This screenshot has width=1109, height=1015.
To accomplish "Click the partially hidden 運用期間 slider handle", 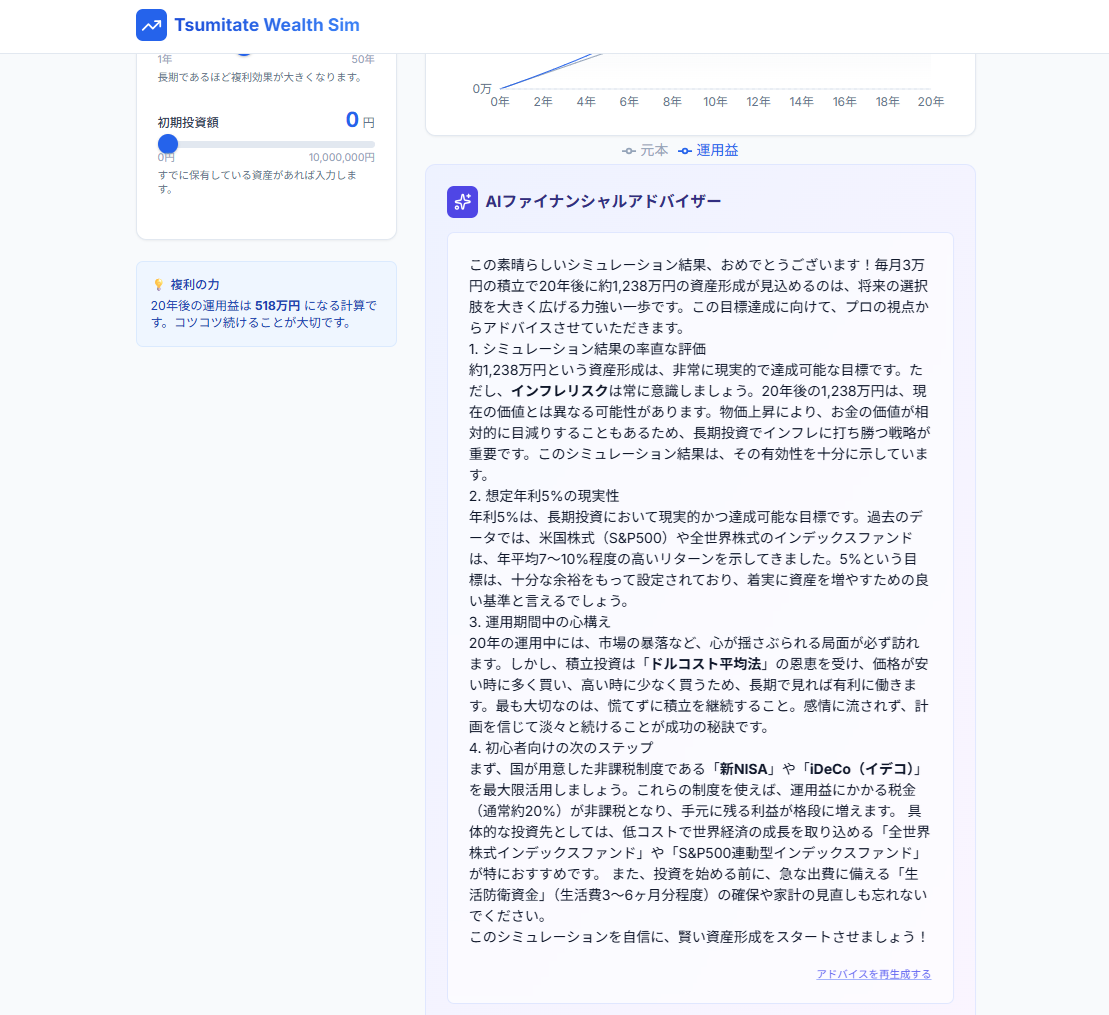I will click(x=244, y=56).
